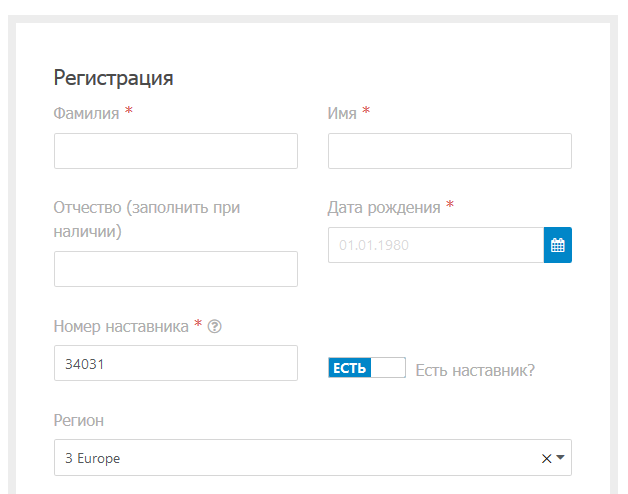Open the birth date calendar picker
The width and height of the screenshot is (628, 494).
(x=558, y=245)
